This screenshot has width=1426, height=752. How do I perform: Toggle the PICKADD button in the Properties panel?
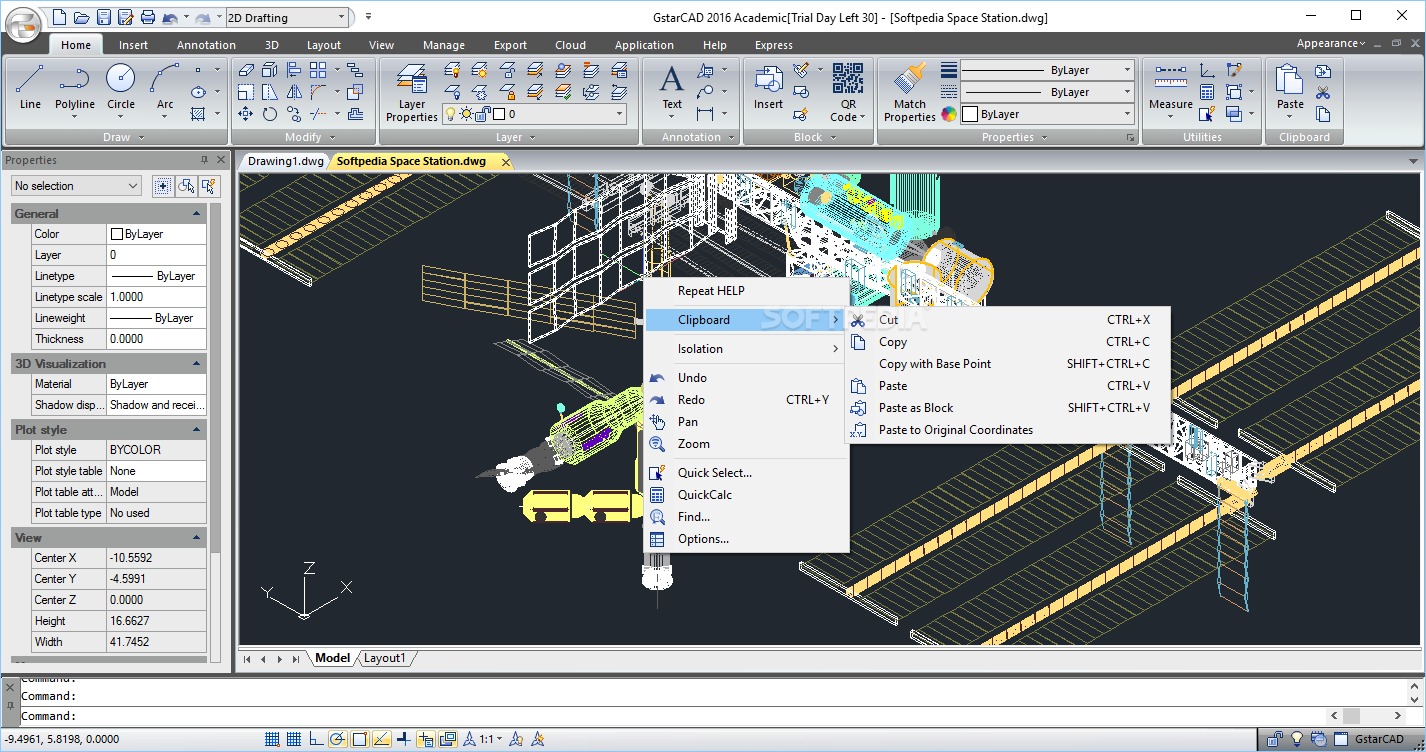coord(162,186)
